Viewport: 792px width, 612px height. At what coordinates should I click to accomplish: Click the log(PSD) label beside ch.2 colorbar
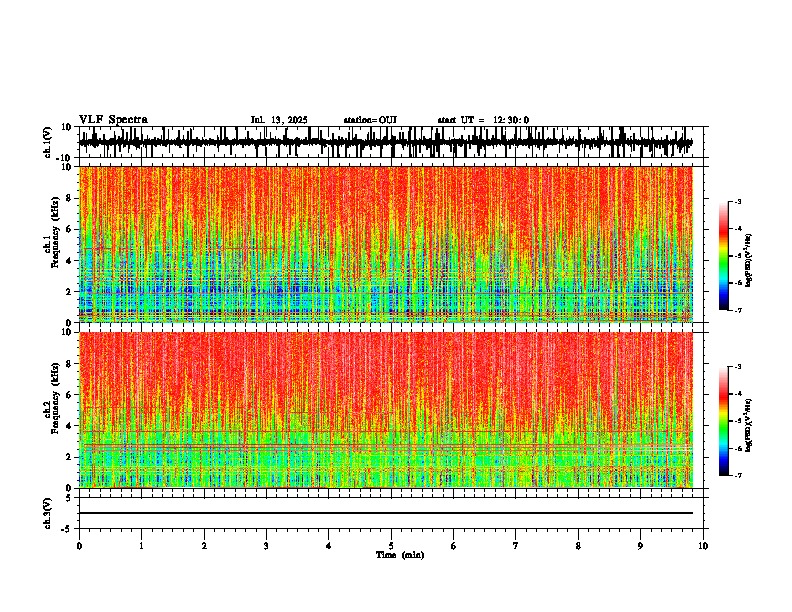point(749,425)
